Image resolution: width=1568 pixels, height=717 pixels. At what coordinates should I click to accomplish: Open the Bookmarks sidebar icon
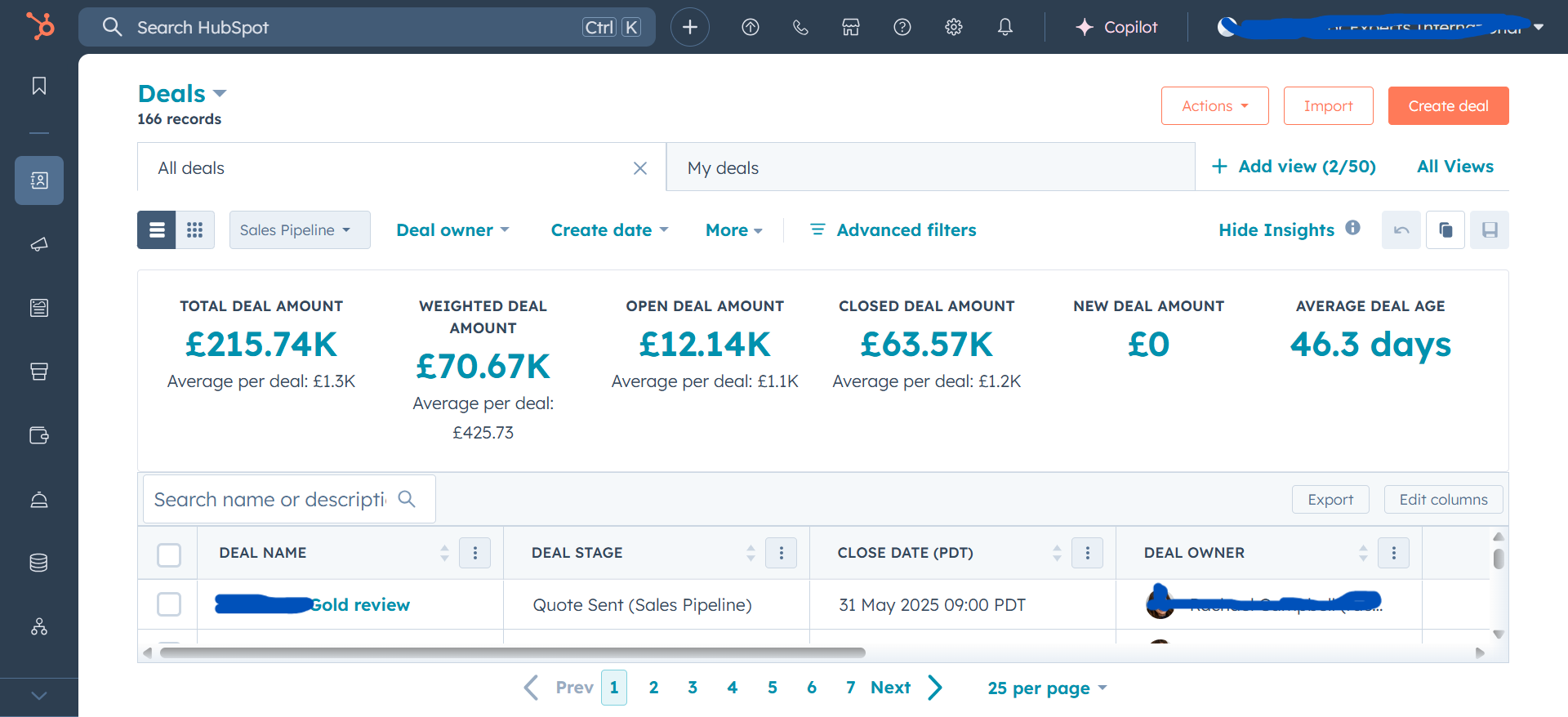[39, 86]
